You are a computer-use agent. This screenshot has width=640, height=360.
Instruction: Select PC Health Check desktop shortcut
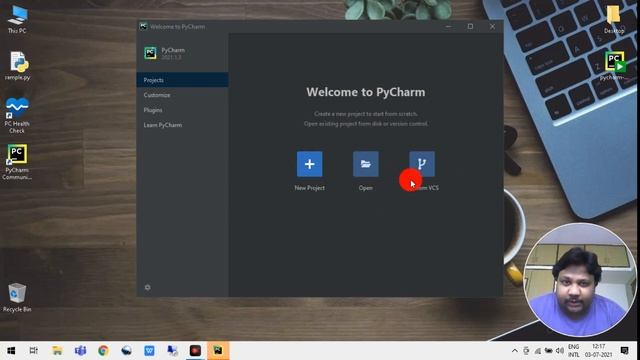click(17, 116)
